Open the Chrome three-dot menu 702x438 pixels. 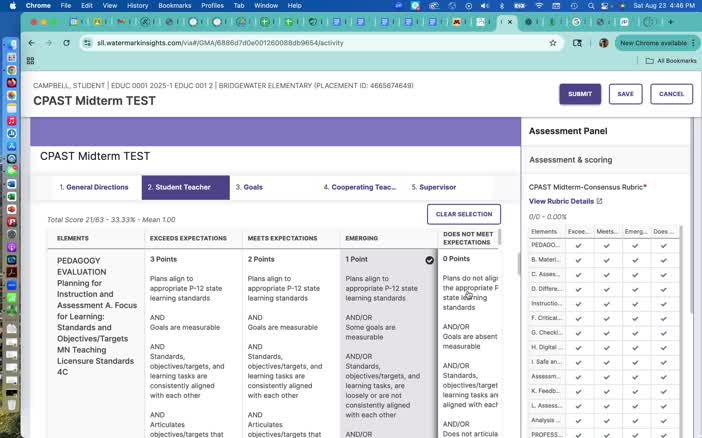pos(693,43)
